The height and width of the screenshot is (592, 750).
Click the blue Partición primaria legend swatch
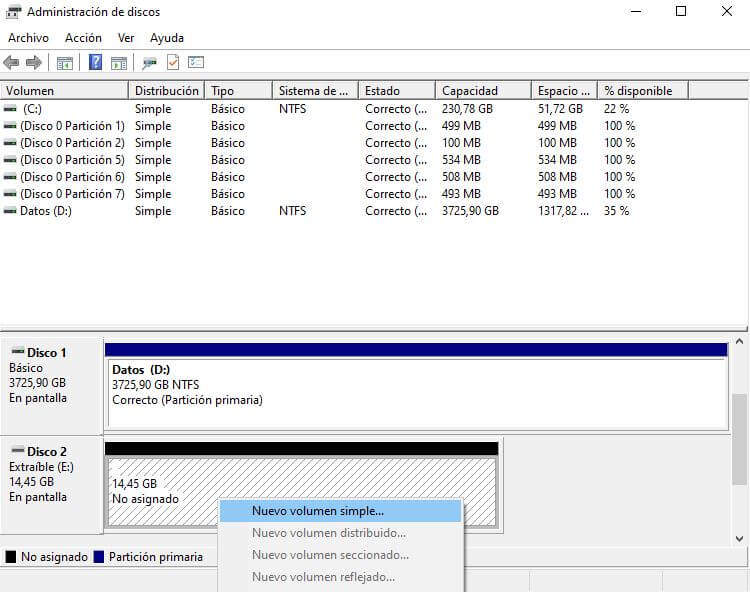(x=99, y=557)
